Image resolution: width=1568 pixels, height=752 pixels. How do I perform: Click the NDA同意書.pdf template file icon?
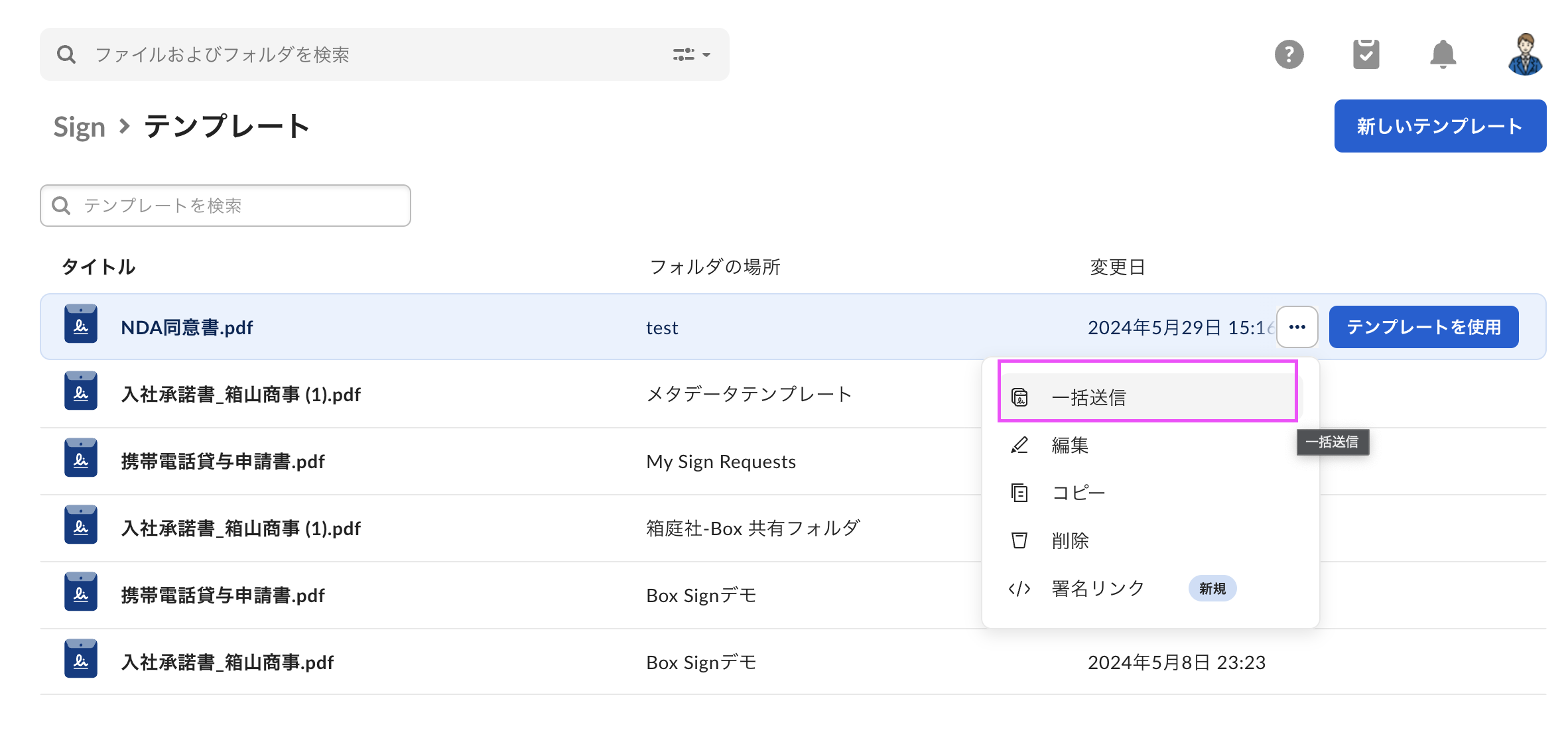[81, 324]
